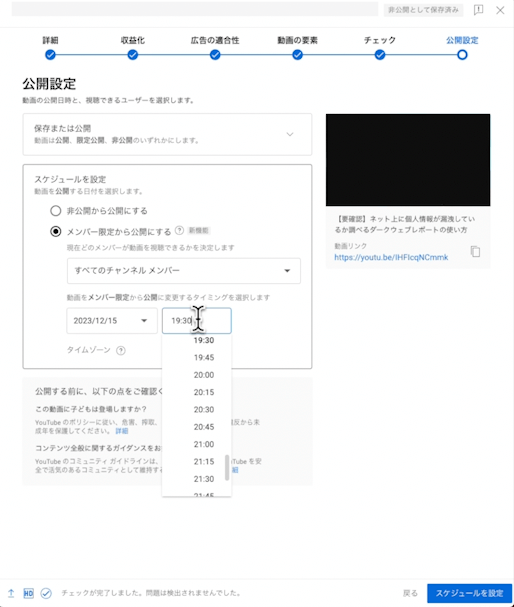Click 非公開として保存済み status badge
Image resolution: width=514 pixels, height=607 pixels.
pyautogui.click(x=423, y=10)
